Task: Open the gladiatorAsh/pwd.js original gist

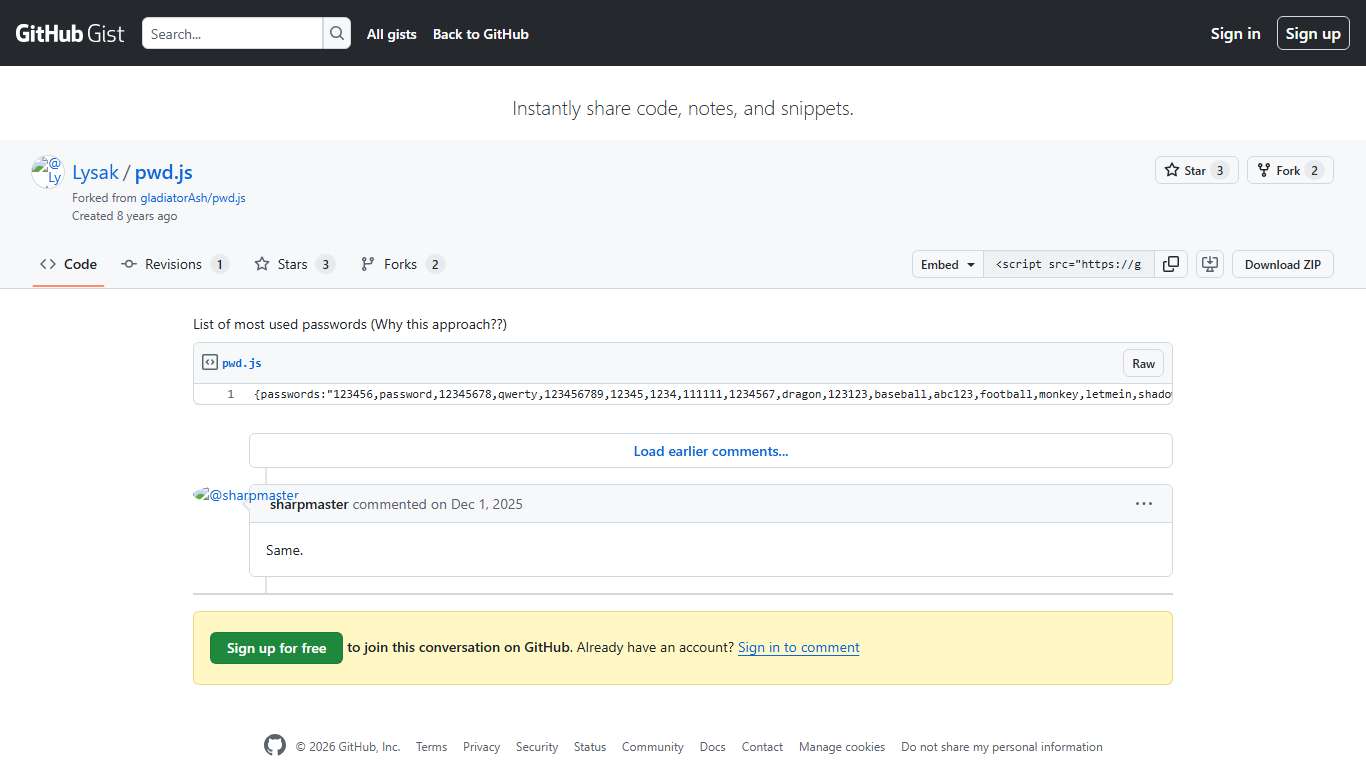Action: coord(193,197)
